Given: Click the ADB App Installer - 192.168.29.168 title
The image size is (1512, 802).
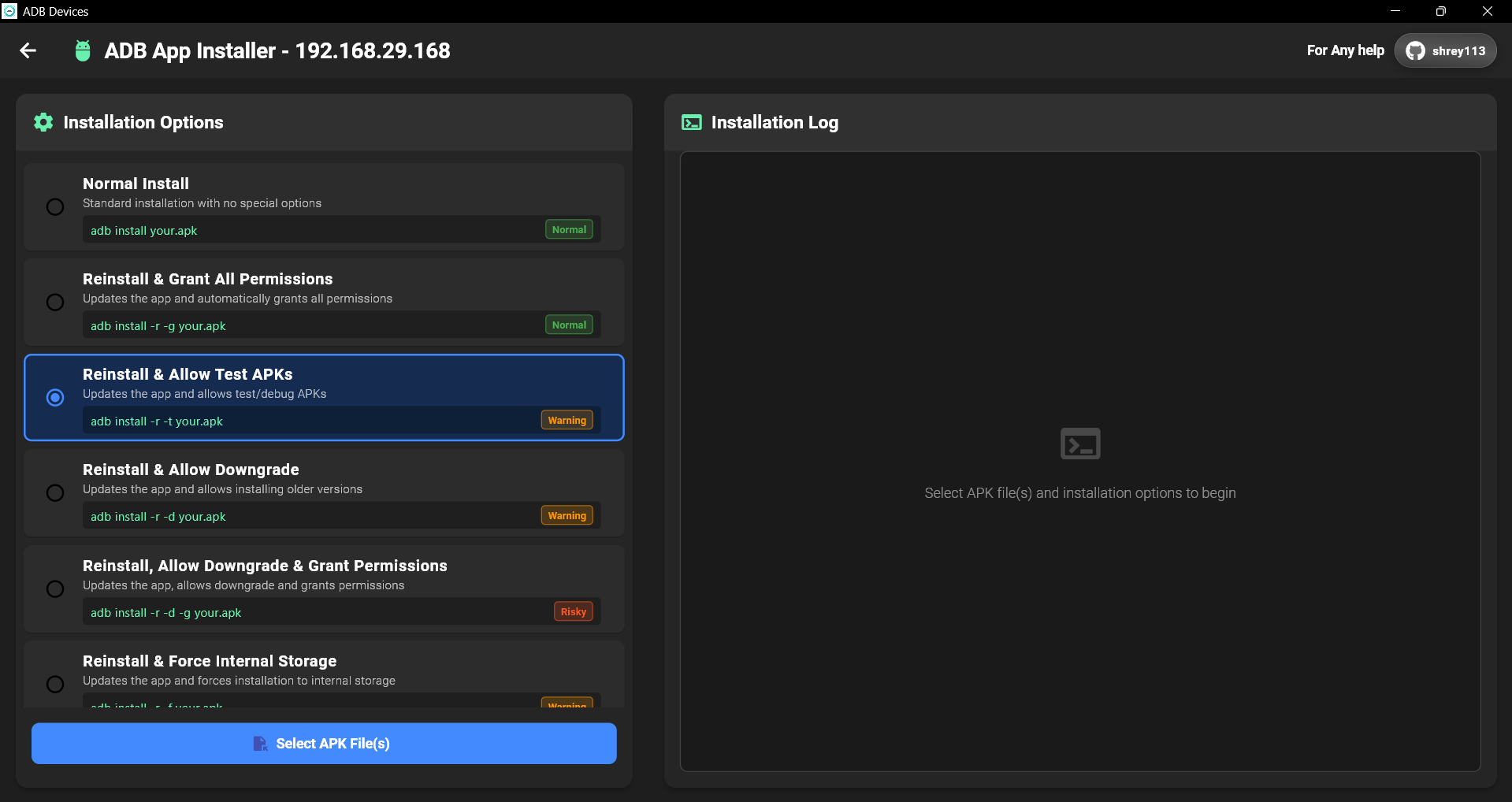Looking at the screenshot, I should coord(277,50).
